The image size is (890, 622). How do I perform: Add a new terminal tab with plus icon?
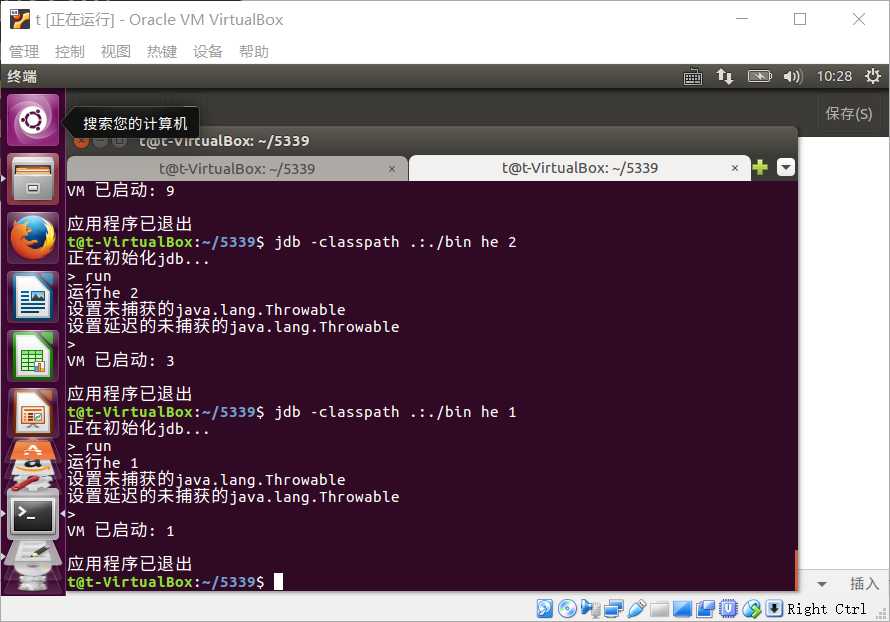coord(759,167)
